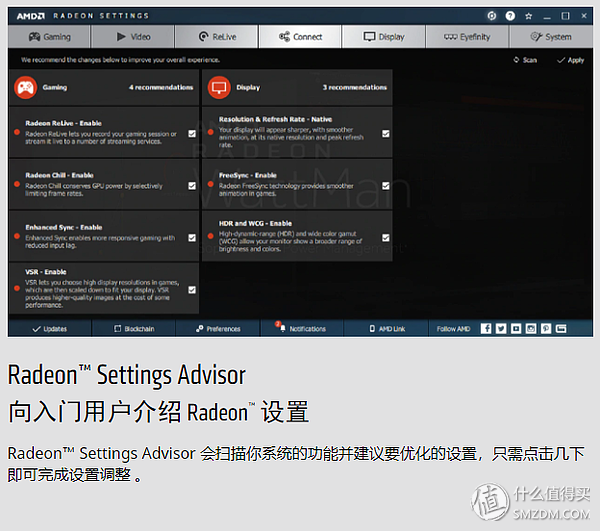
Task: Click '4 recommendations' text
Action: 161,88
